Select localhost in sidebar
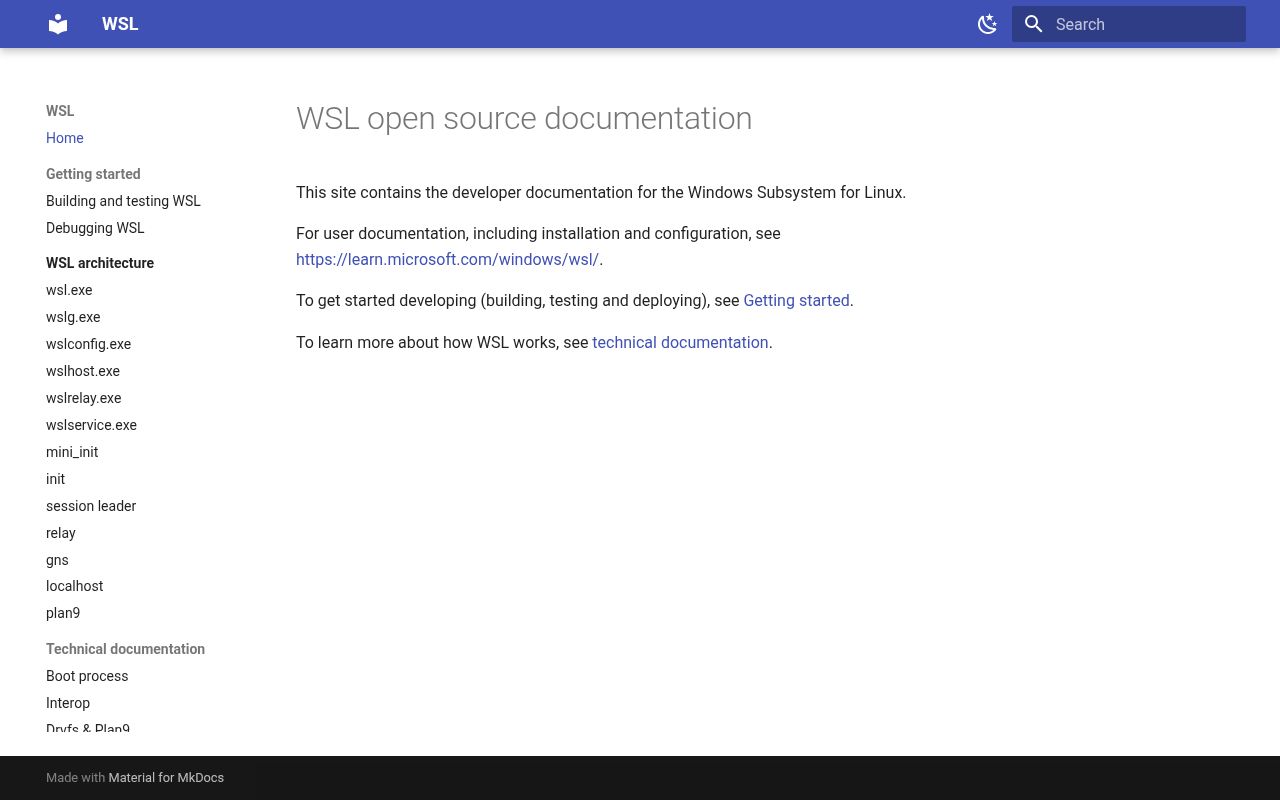The width and height of the screenshot is (1280, 800). 74,586
